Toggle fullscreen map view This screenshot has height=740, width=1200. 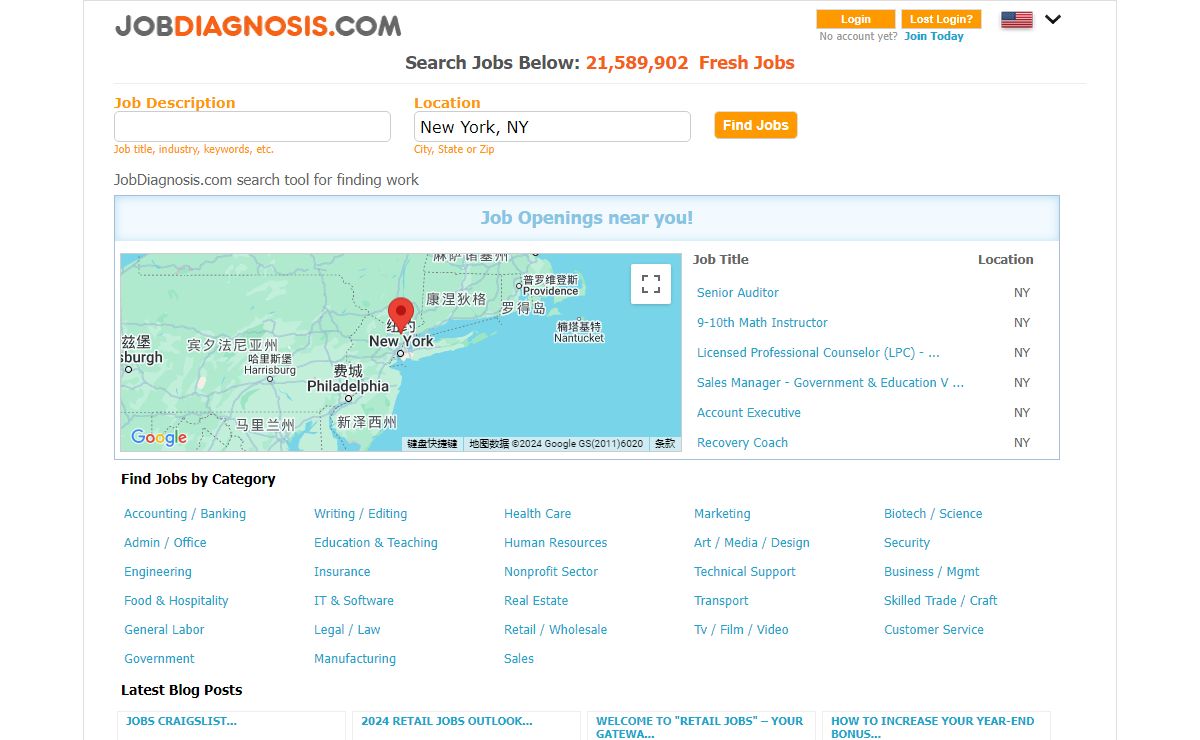(650, 284)
